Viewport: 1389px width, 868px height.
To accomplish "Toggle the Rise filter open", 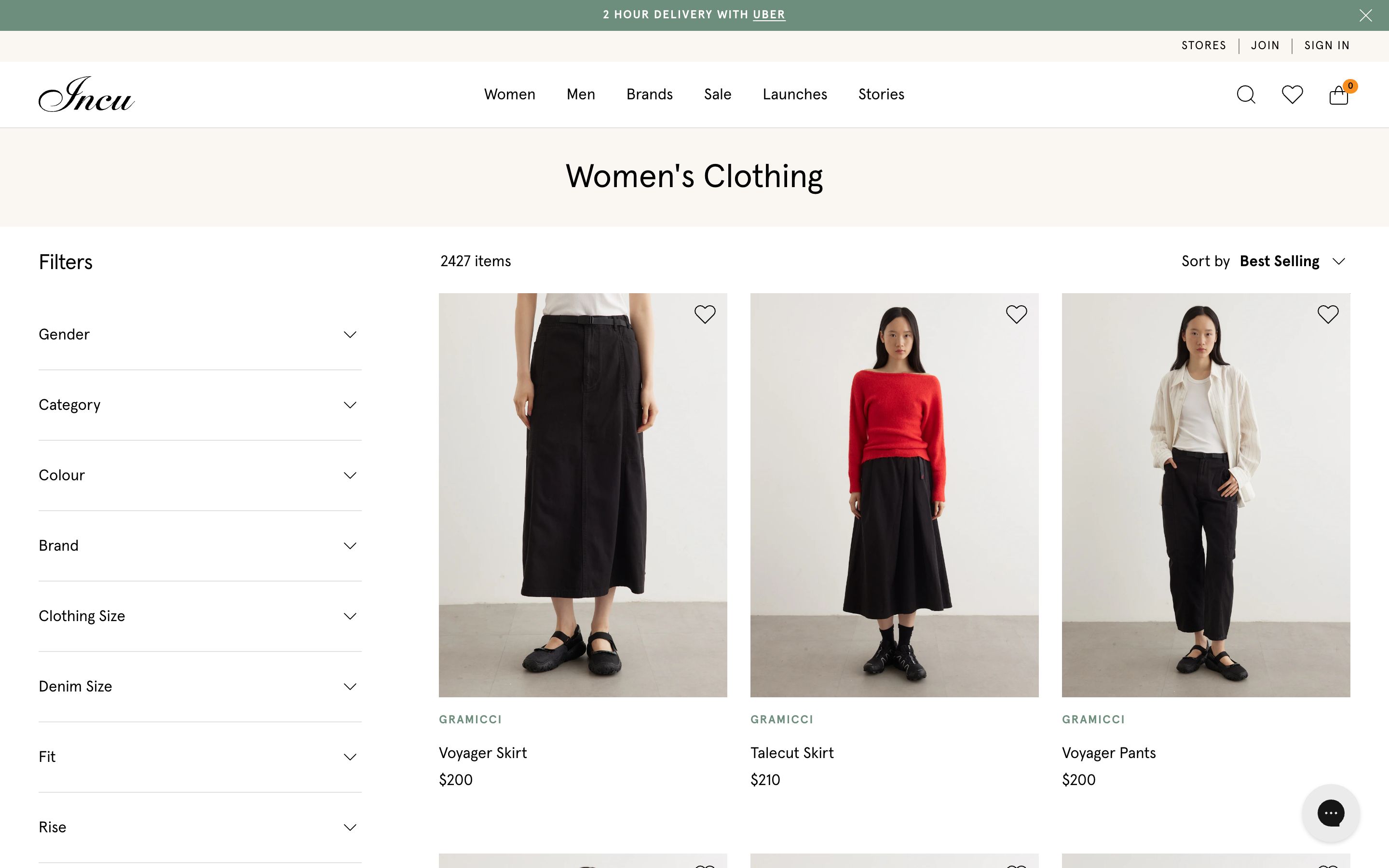I will tap(199, 827).
